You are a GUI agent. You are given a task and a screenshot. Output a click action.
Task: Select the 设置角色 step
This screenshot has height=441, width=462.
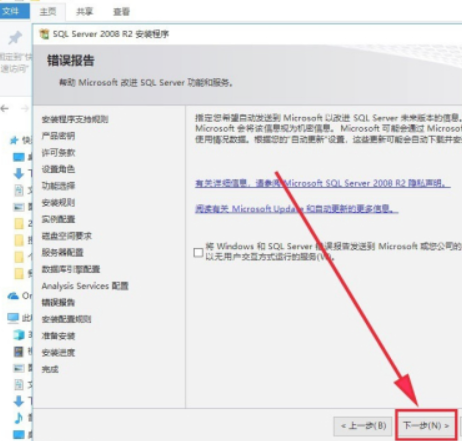(58, 169)
